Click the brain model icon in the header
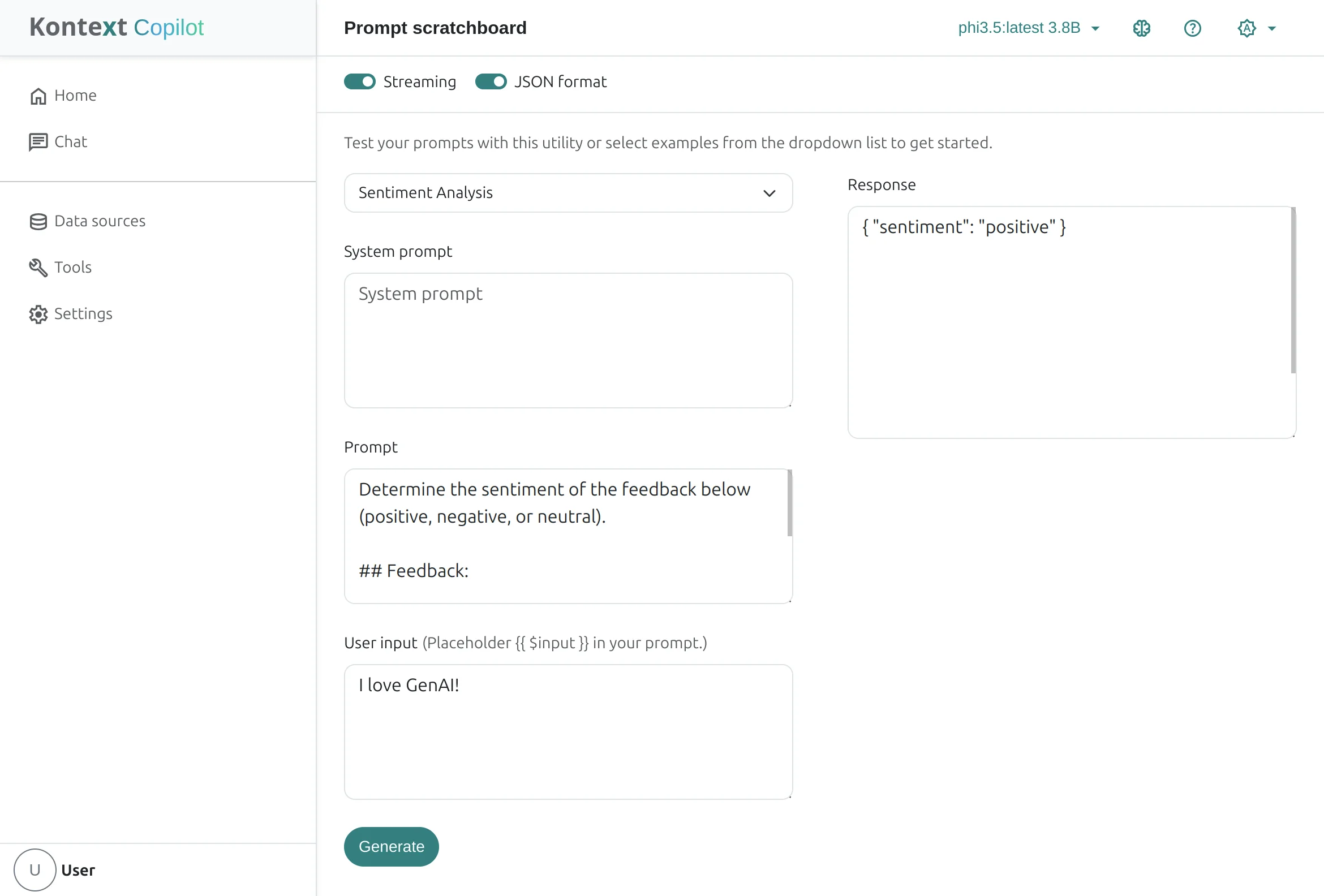 [x=1141, y=28]
